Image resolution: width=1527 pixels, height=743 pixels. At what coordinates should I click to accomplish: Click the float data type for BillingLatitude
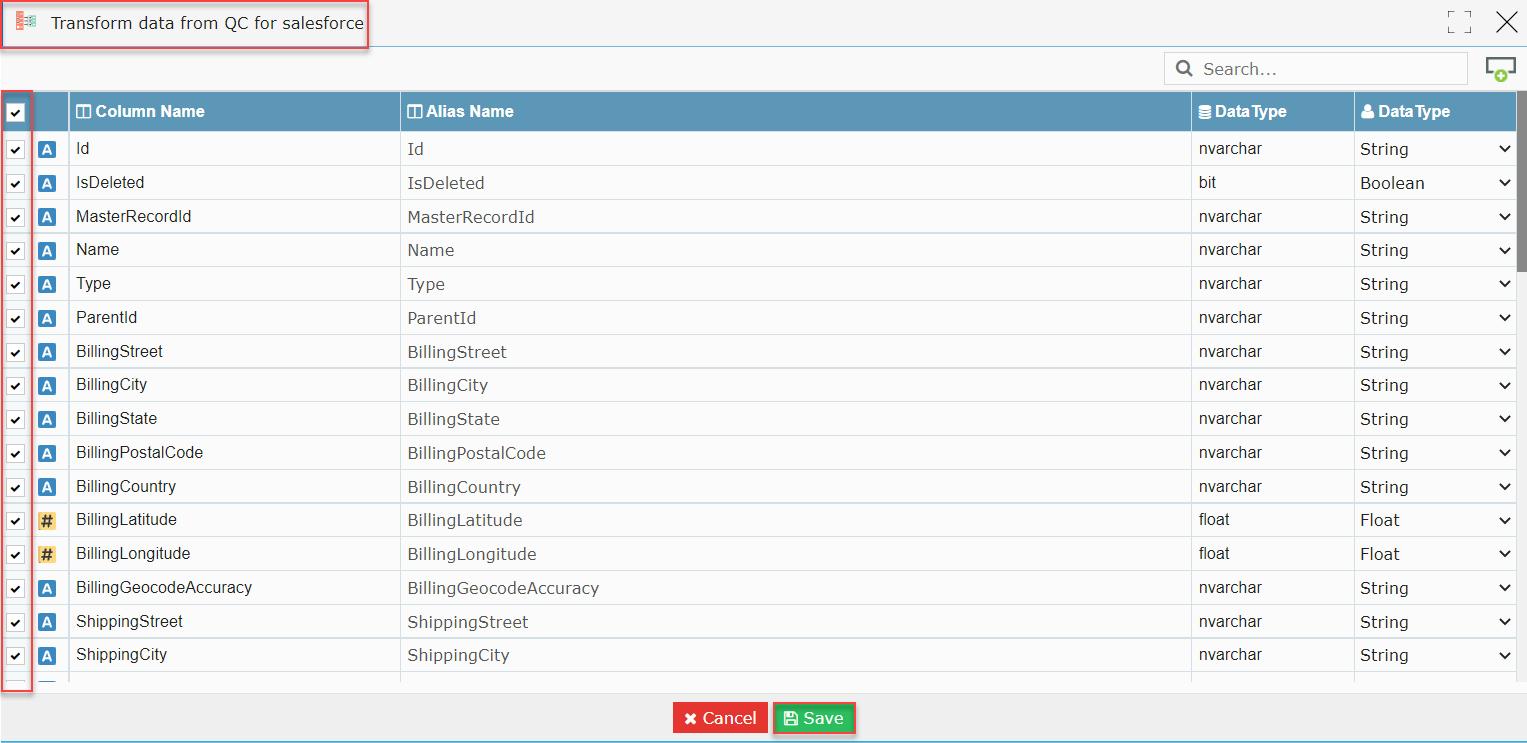(x=1272, y=520)
